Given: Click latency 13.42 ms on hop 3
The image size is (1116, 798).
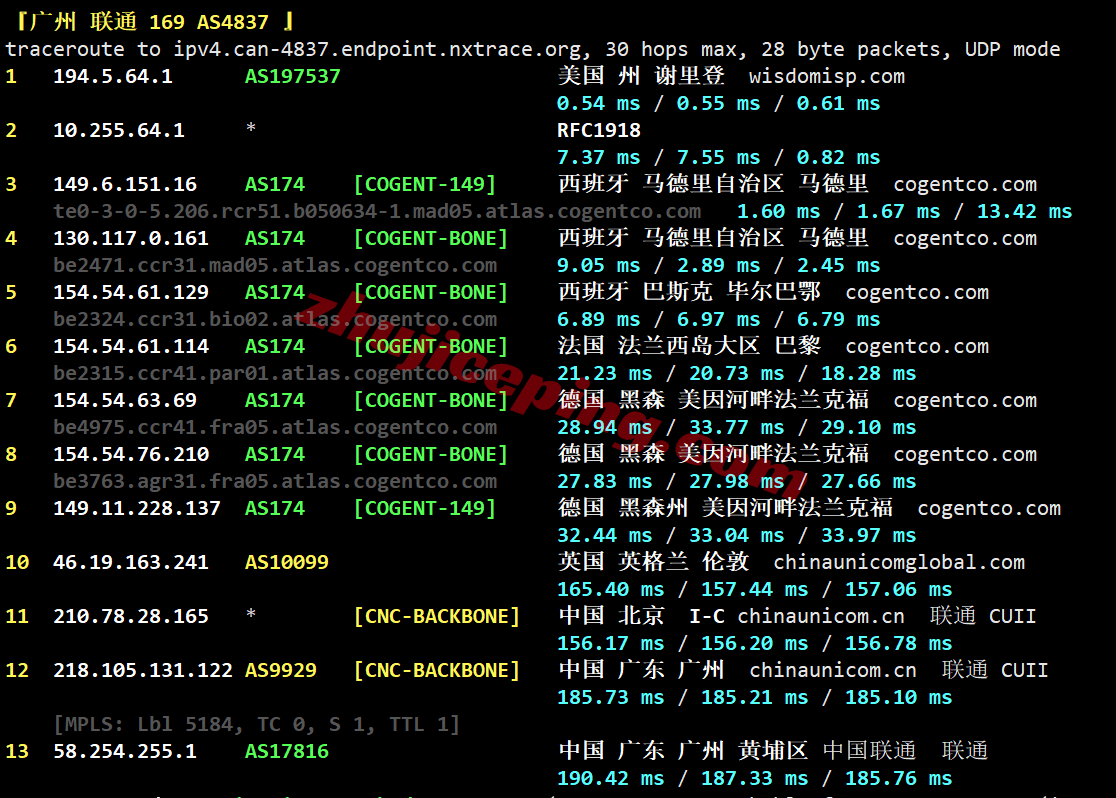Looking at the screenshot, I should click(1025, 211).
